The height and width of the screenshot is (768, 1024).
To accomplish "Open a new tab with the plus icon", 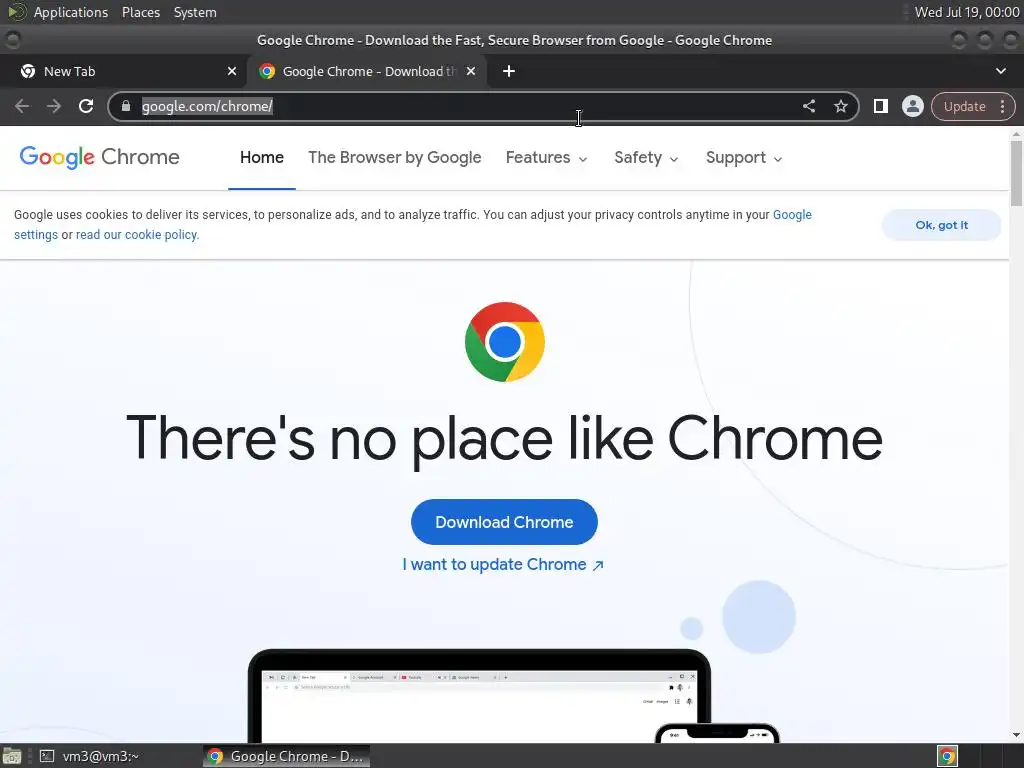I will click(509, 71).
